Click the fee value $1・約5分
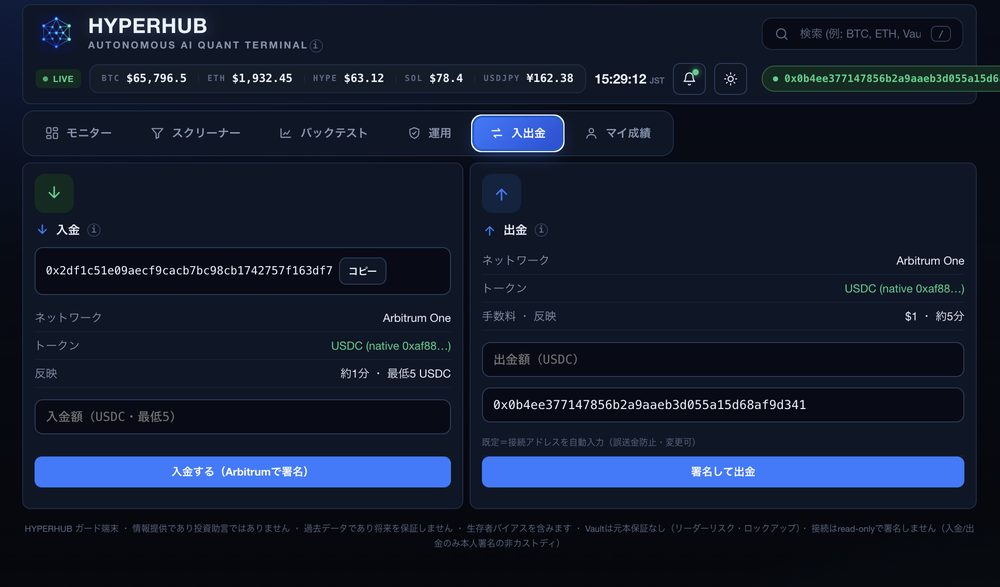Viewport: 1000px width, 587px height. 934,316
